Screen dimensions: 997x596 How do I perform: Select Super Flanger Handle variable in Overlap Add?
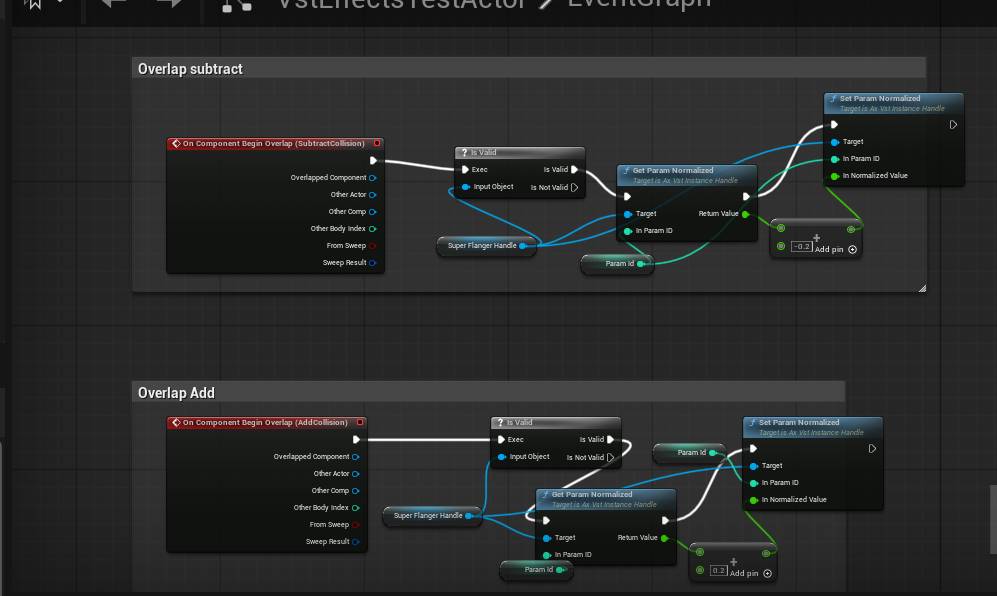click(428, 516)
